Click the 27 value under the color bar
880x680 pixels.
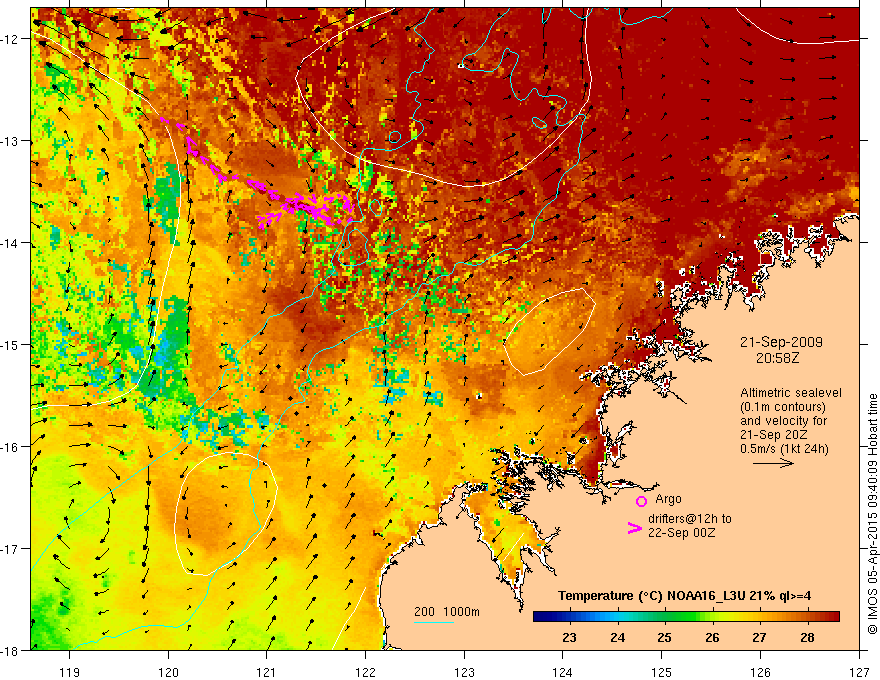(759, 638)
